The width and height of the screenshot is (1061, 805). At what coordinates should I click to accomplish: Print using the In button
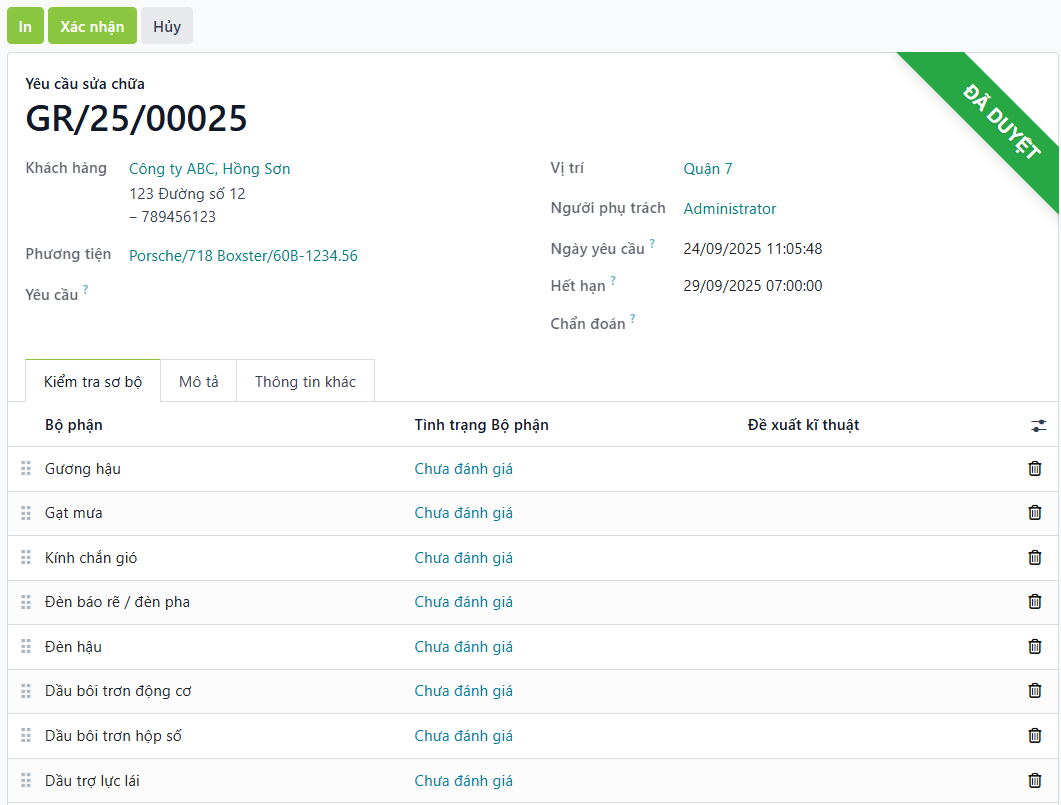25,27
